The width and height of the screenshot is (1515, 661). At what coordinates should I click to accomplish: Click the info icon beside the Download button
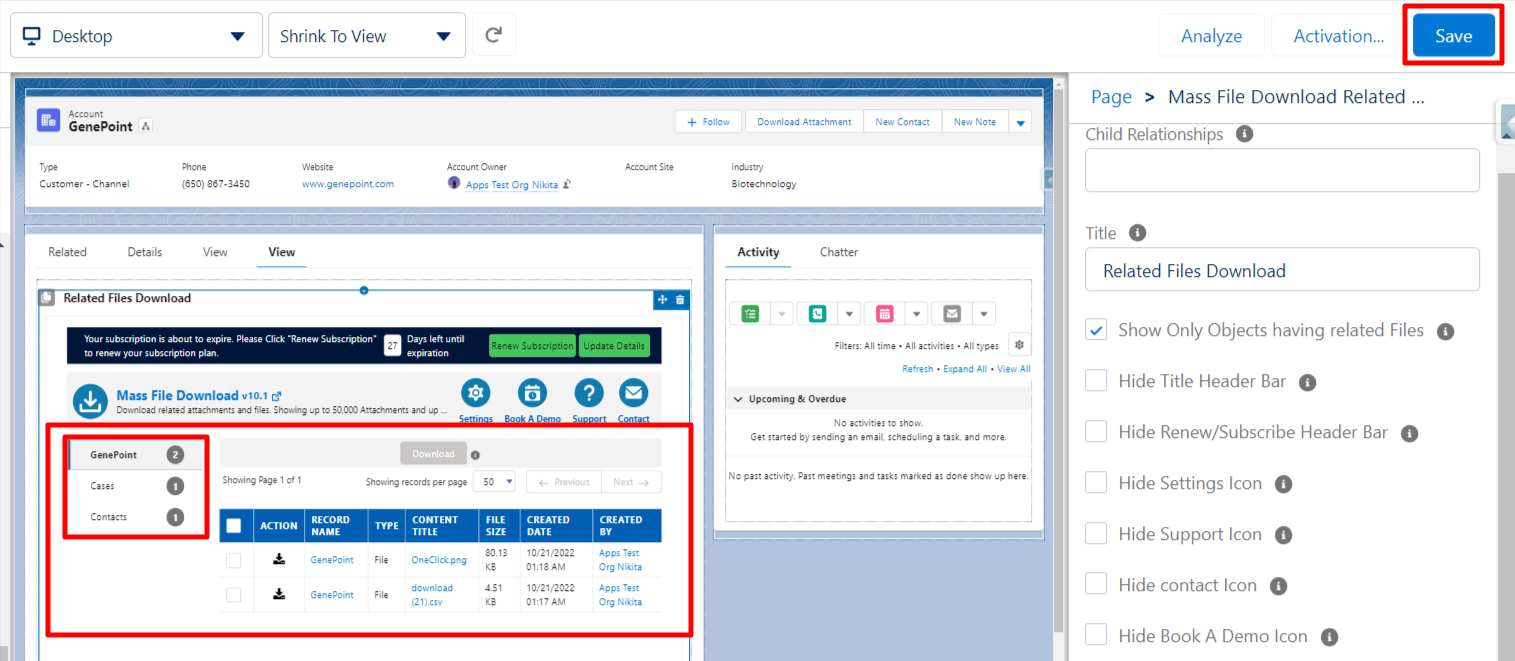click(x=475, y=454)
